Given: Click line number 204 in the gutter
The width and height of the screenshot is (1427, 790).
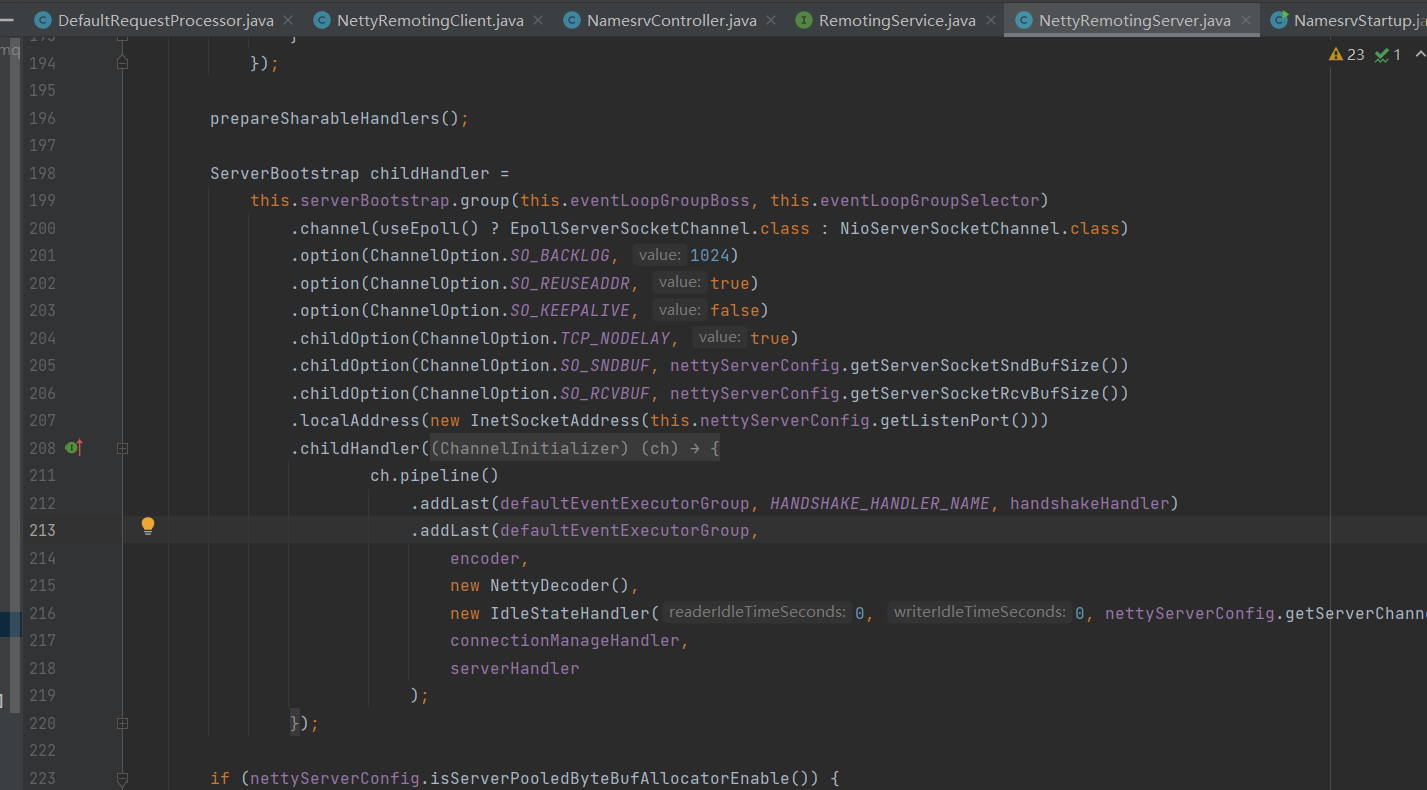Looking at the screenshot, I should click(x=42, y=338).
